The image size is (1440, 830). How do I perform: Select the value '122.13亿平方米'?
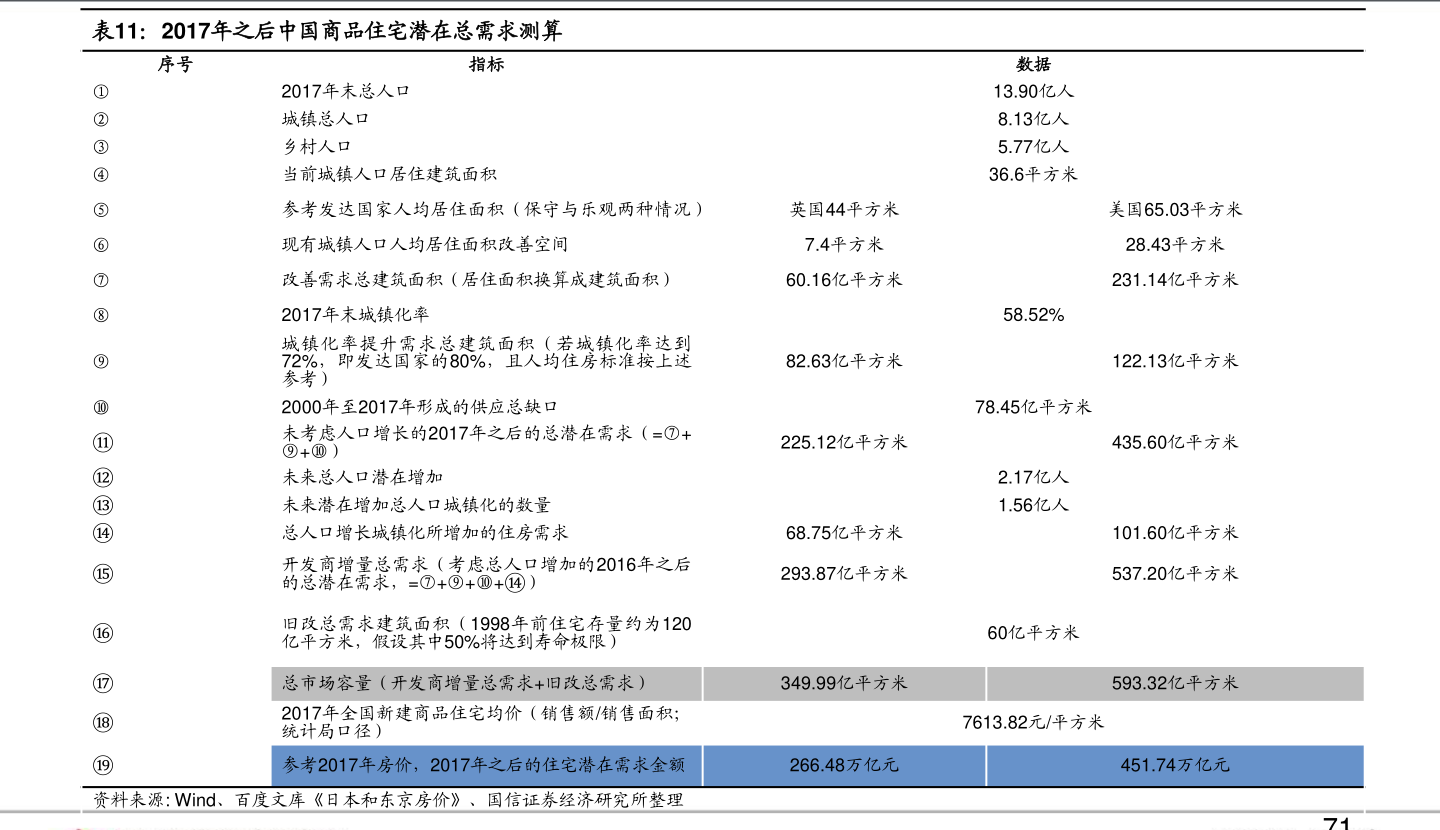coord(1175,361)
